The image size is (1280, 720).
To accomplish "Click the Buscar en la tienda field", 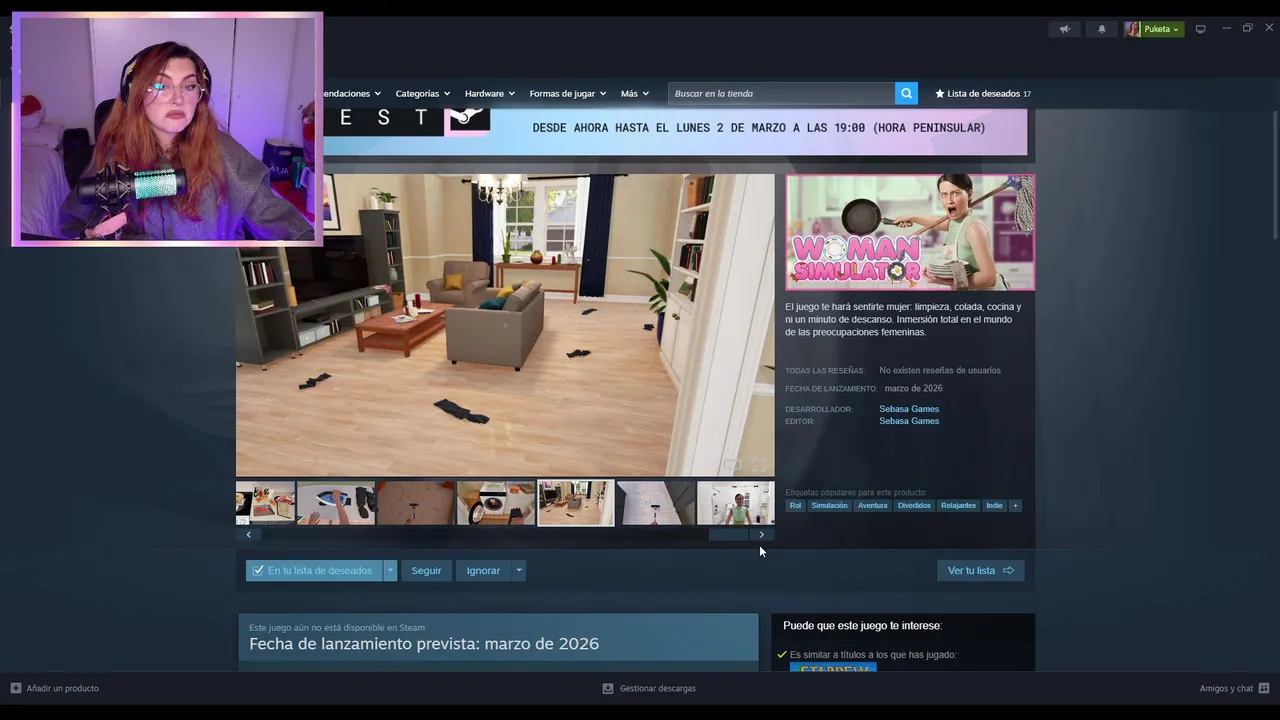I will [x=781, y=93].
